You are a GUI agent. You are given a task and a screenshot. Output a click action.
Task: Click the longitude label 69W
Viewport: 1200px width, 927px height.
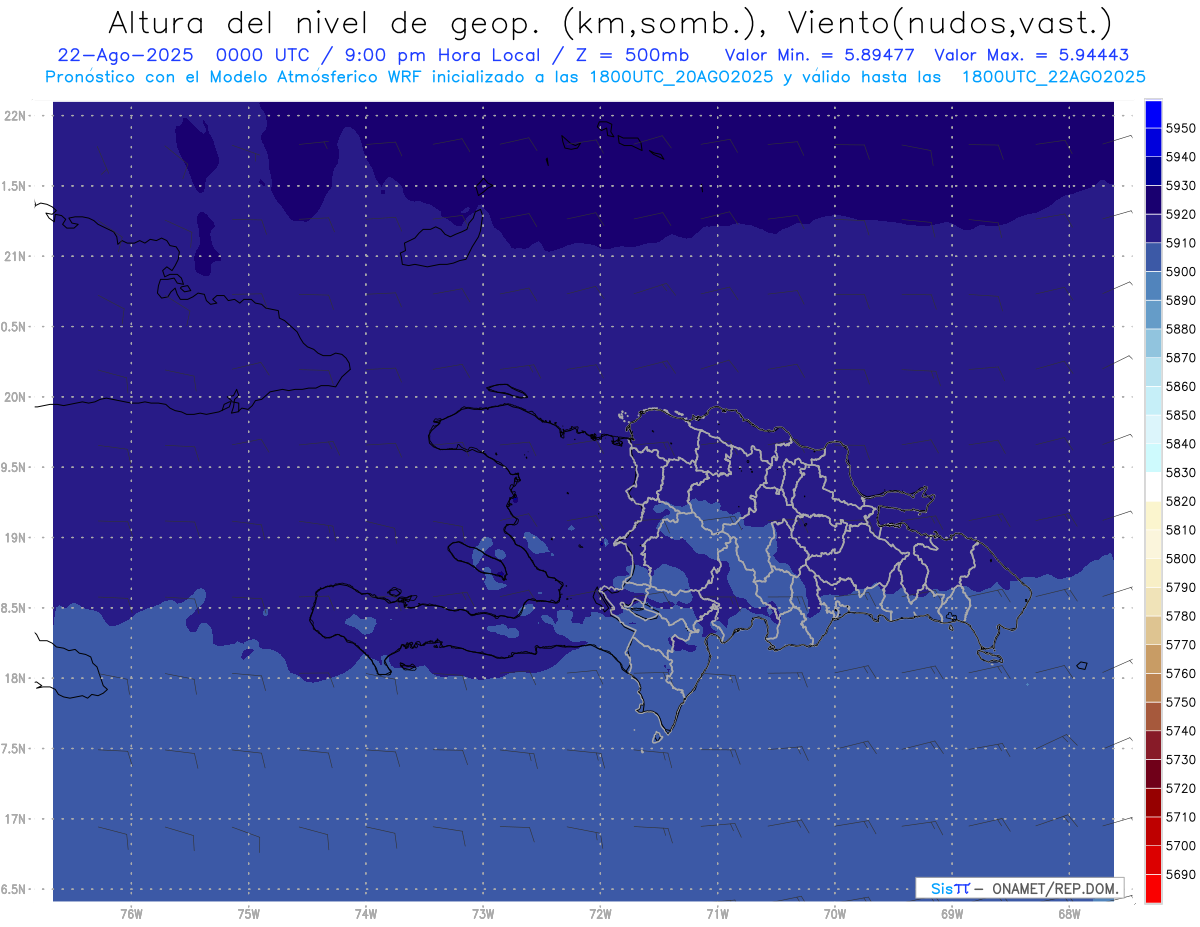[951, 914]
